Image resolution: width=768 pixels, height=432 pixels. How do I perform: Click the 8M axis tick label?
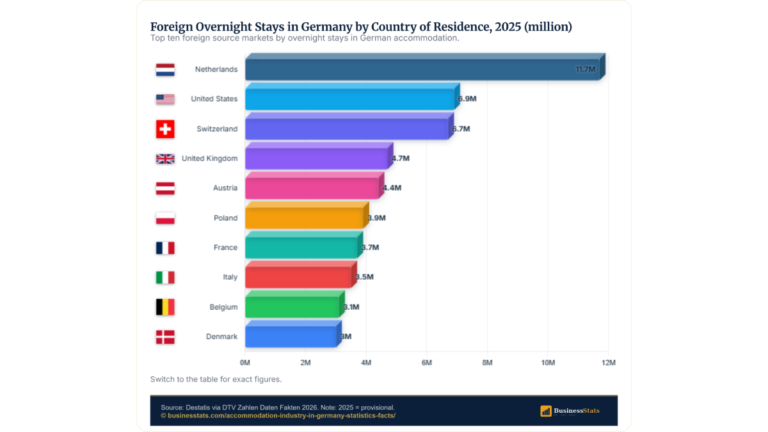(487, 363)
